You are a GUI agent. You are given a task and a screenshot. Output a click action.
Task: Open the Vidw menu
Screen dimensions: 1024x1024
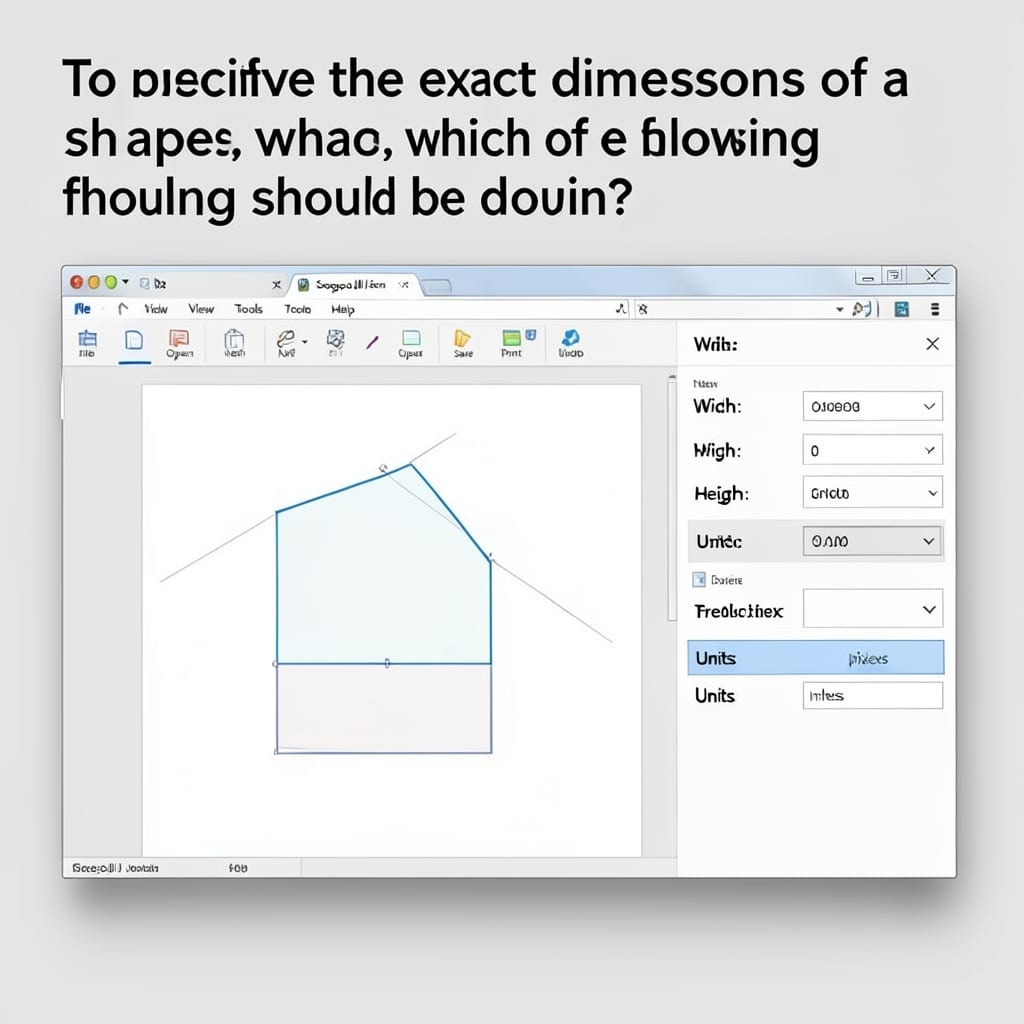(x=156, y=309)
